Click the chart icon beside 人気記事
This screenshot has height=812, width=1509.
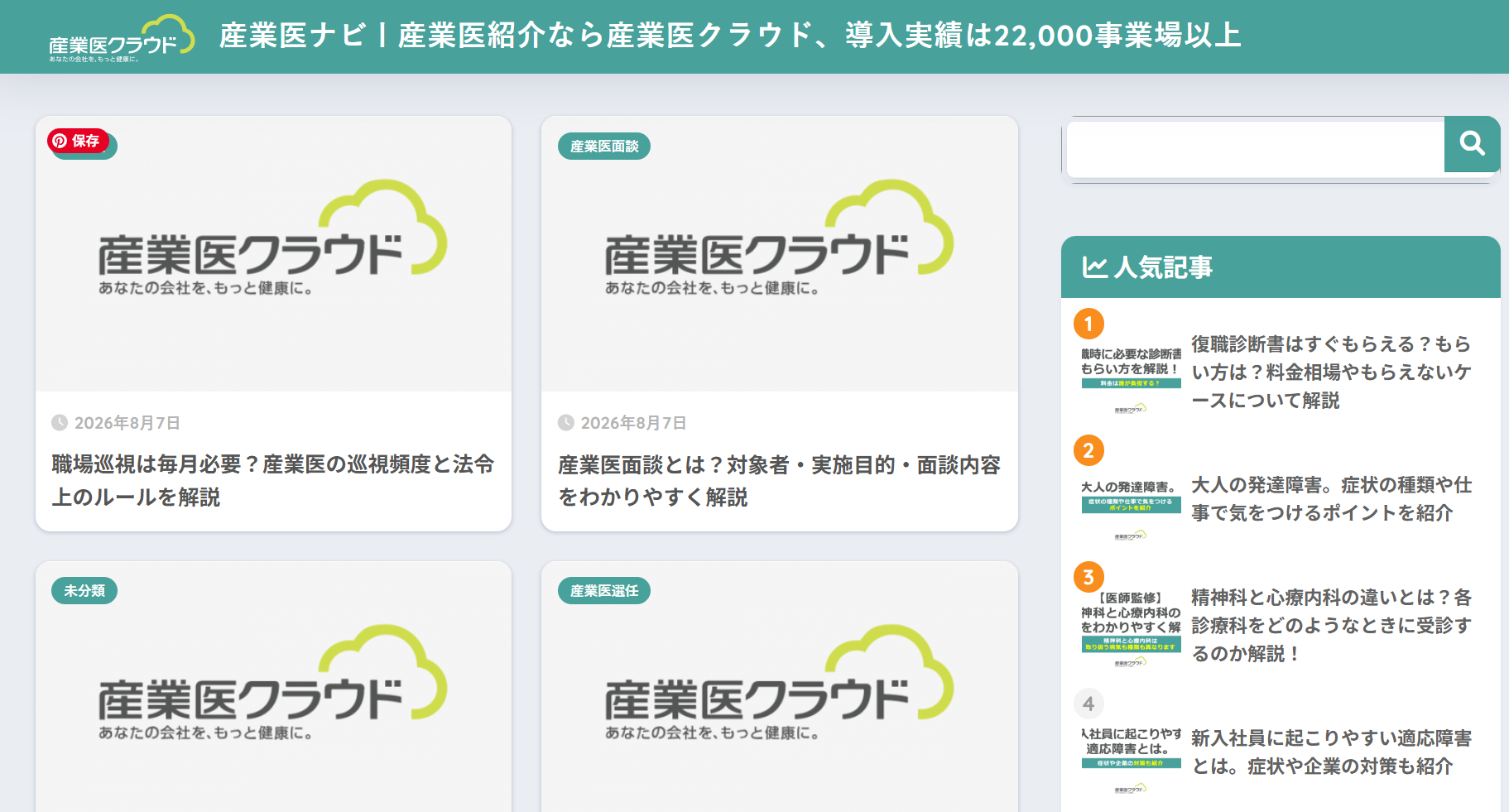pyautogui.click(x=1094, y=267)
